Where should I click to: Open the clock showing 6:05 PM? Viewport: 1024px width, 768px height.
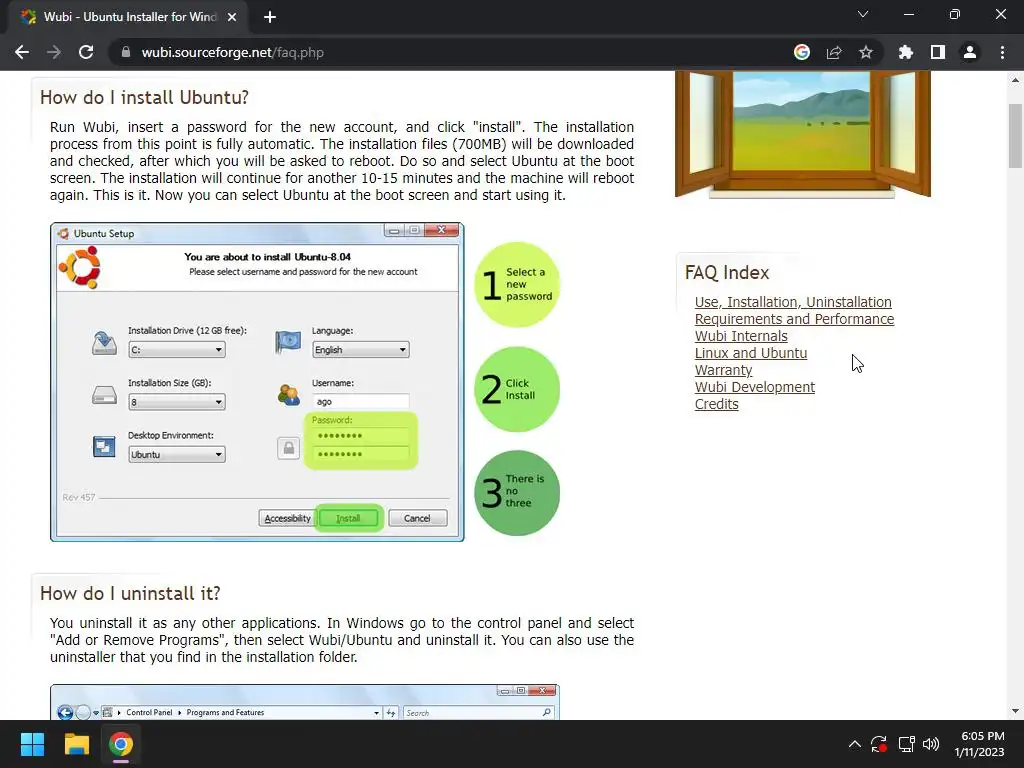tap(982, 744)
